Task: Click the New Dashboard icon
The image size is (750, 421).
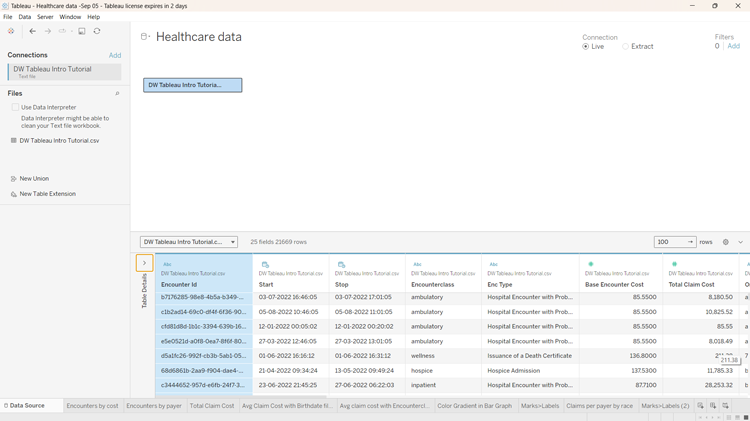Action: (x=713, y=406)
